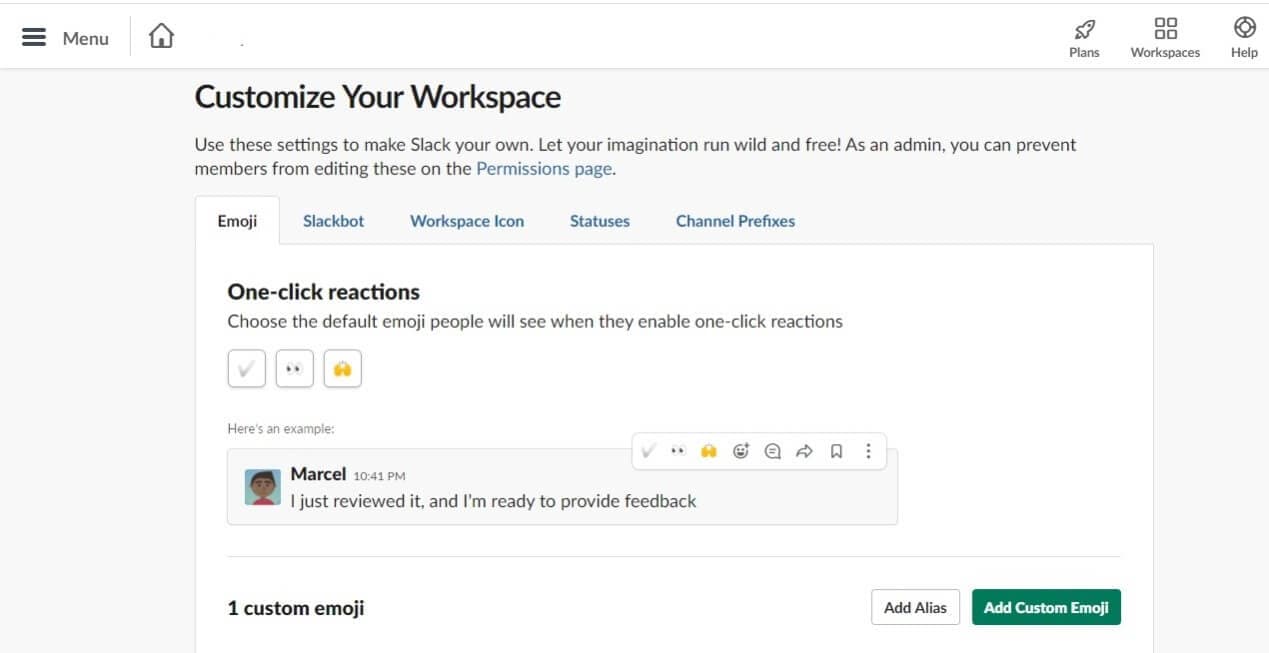This screenshot has height=653, width=1269.
Task: Select the Emoji tab
Action: (x=237, y=221)
